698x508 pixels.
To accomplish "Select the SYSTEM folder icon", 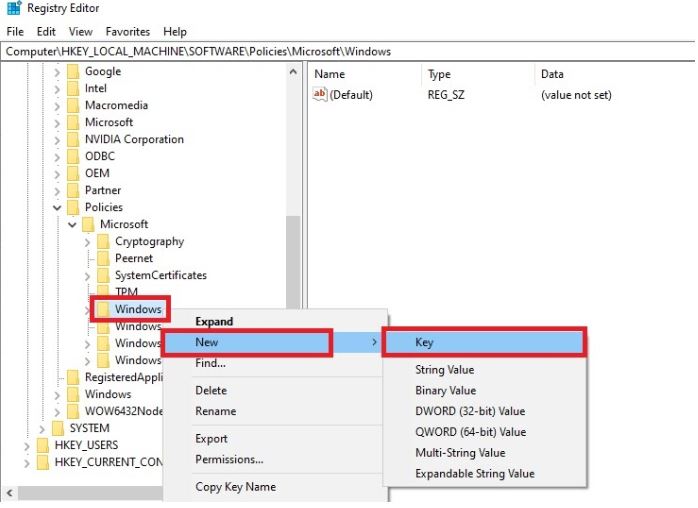I will tap(58, 428).
